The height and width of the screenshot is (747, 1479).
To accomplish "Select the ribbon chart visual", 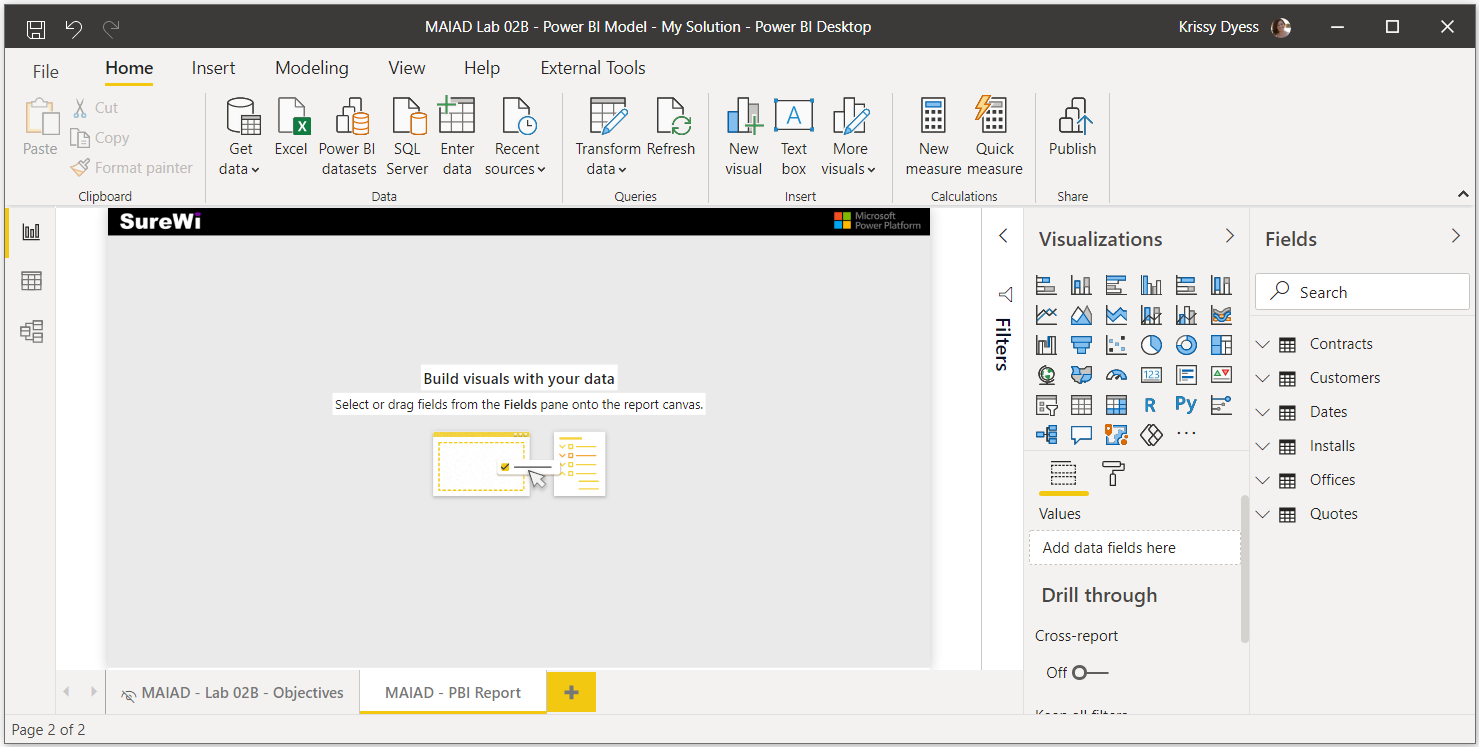I will coord(1221,316).
